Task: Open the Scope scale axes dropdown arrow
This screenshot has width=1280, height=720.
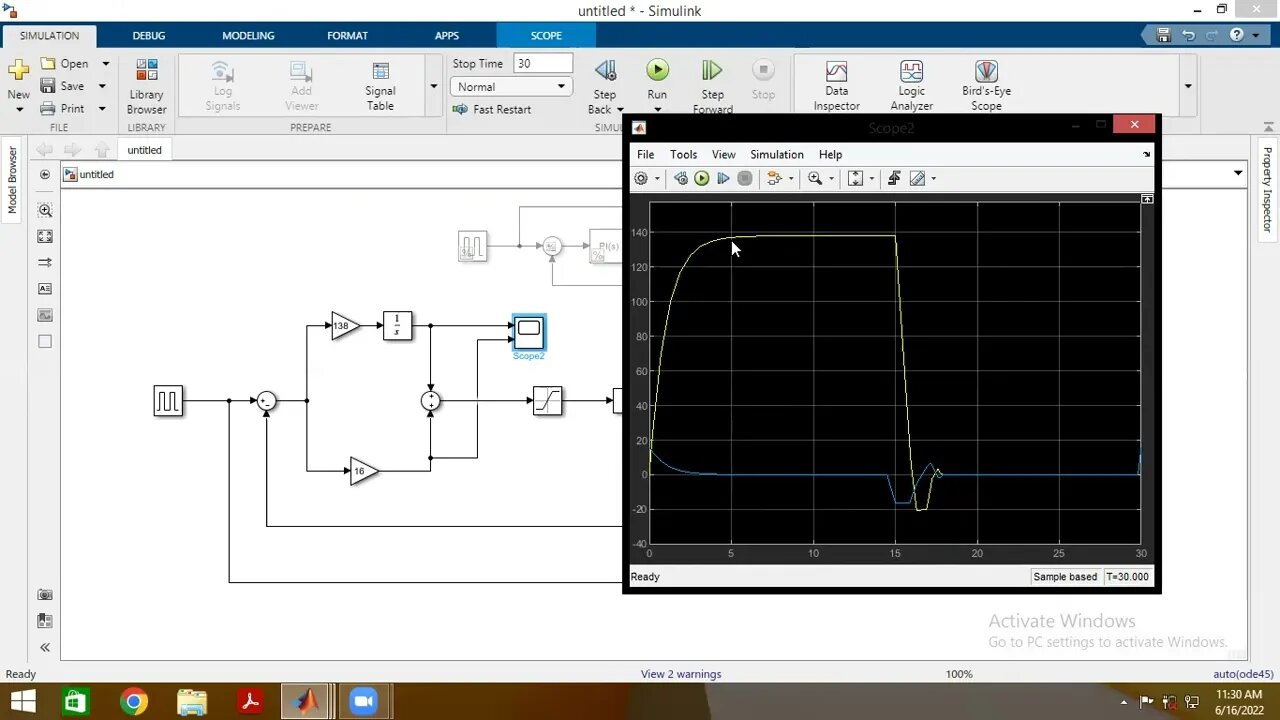Action: [871, 179]
